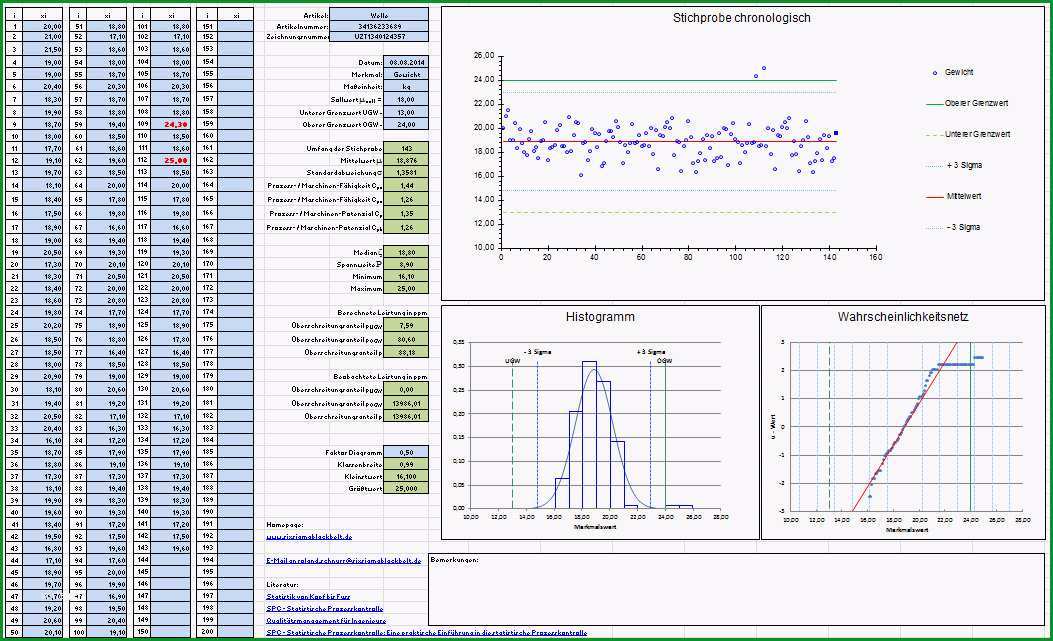The width and height of the screenshot is (1053, 641).
Task: Select the Klassenbreite value 0,99
Action: pos(406,464)
